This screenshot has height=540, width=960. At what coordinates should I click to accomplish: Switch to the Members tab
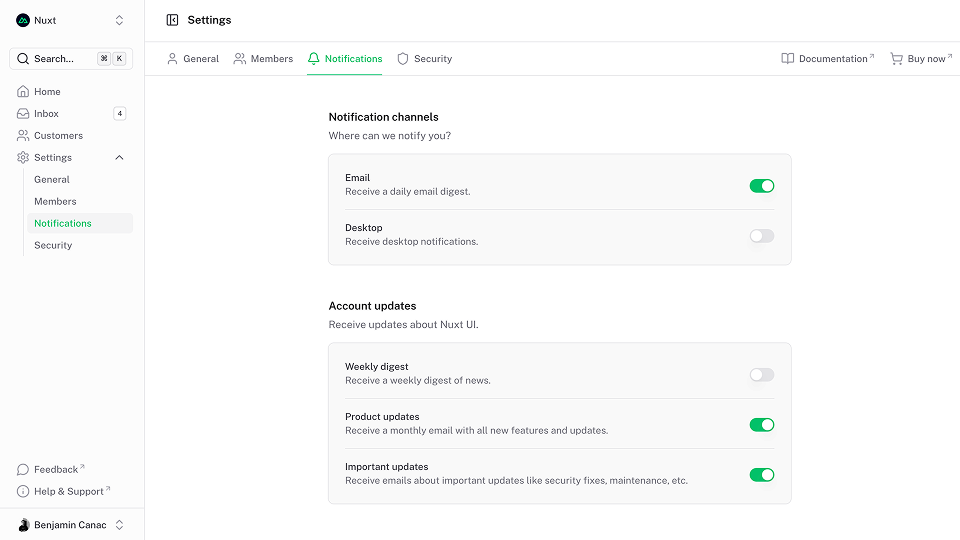coord(263,59)
